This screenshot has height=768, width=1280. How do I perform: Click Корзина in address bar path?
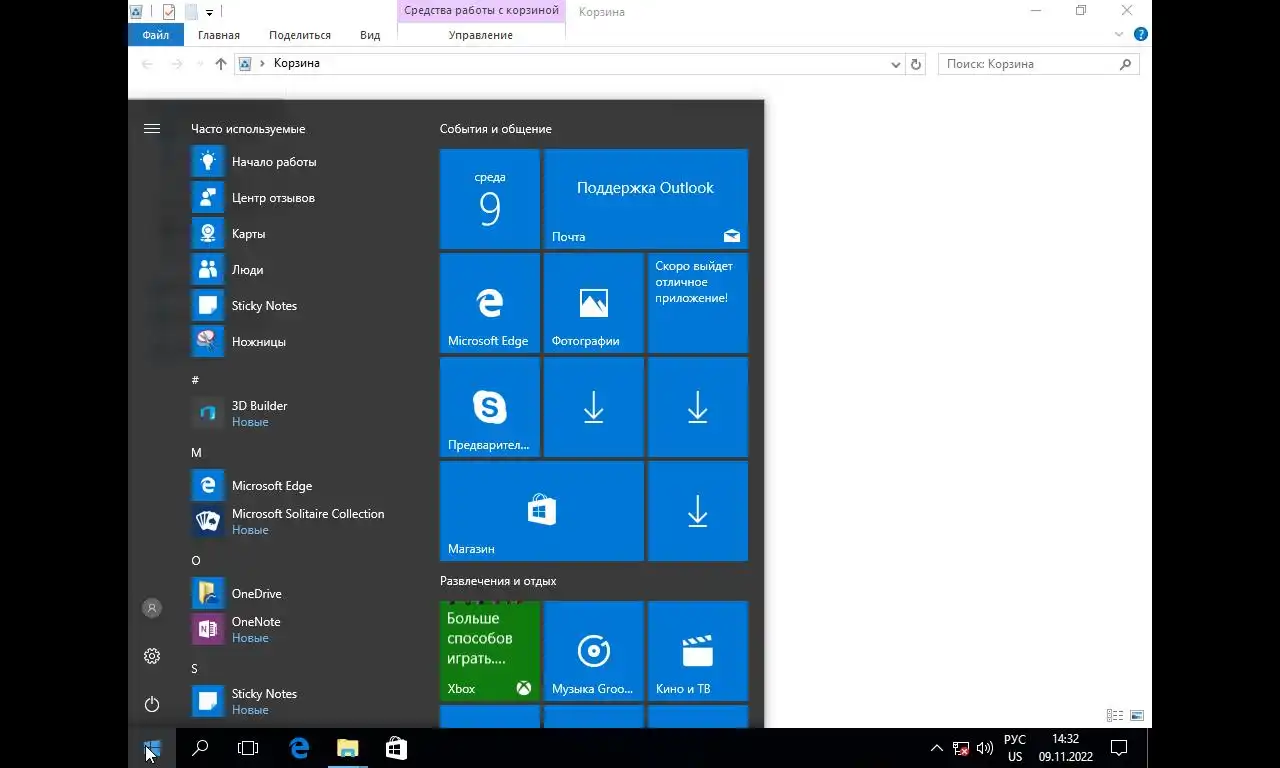(297, 63)
